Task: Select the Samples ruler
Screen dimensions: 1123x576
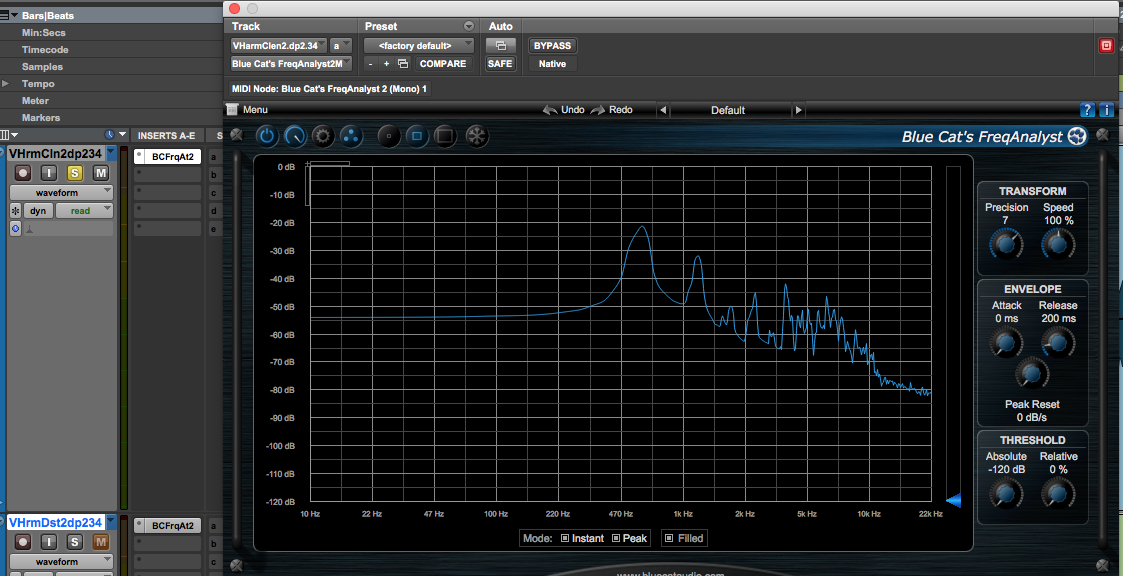Action: (x=42, y=67)
